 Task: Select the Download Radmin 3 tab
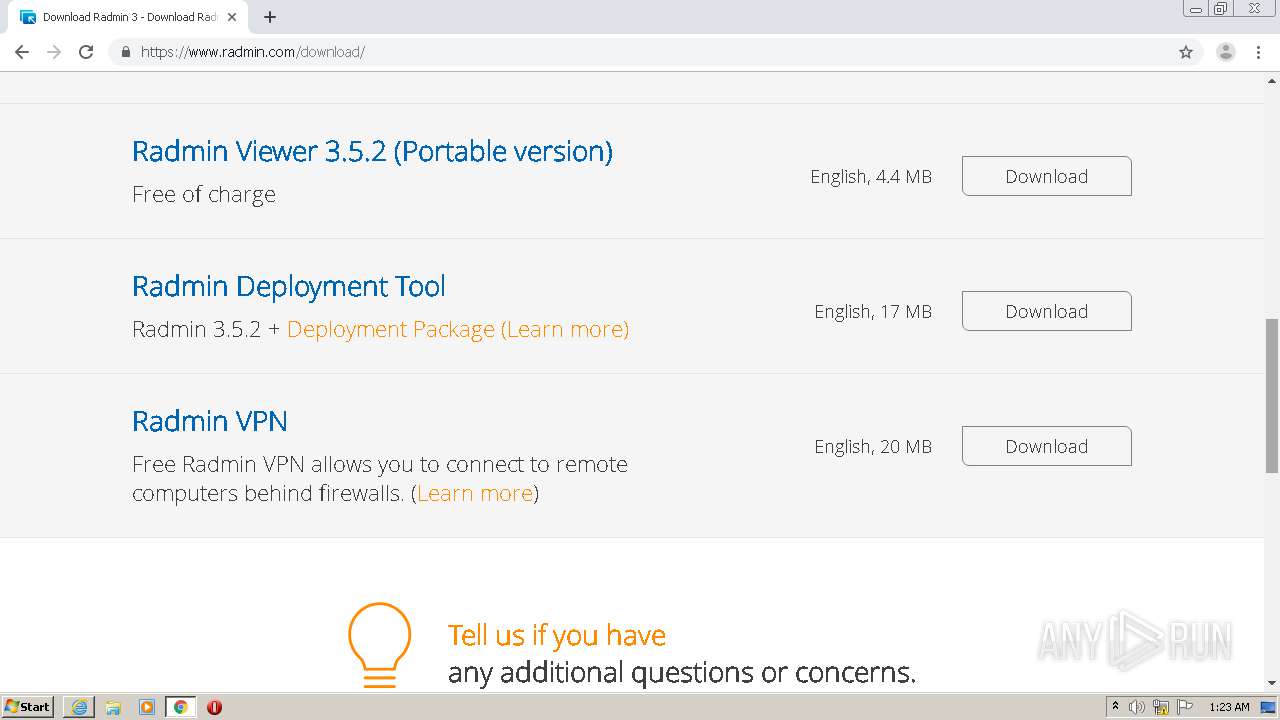129,17
